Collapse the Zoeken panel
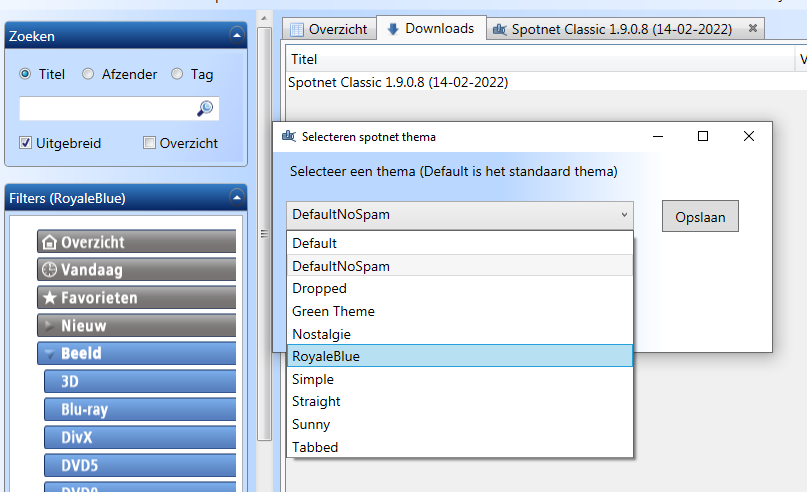The height and width of the screenshot is (492, 807). point(237,36)
